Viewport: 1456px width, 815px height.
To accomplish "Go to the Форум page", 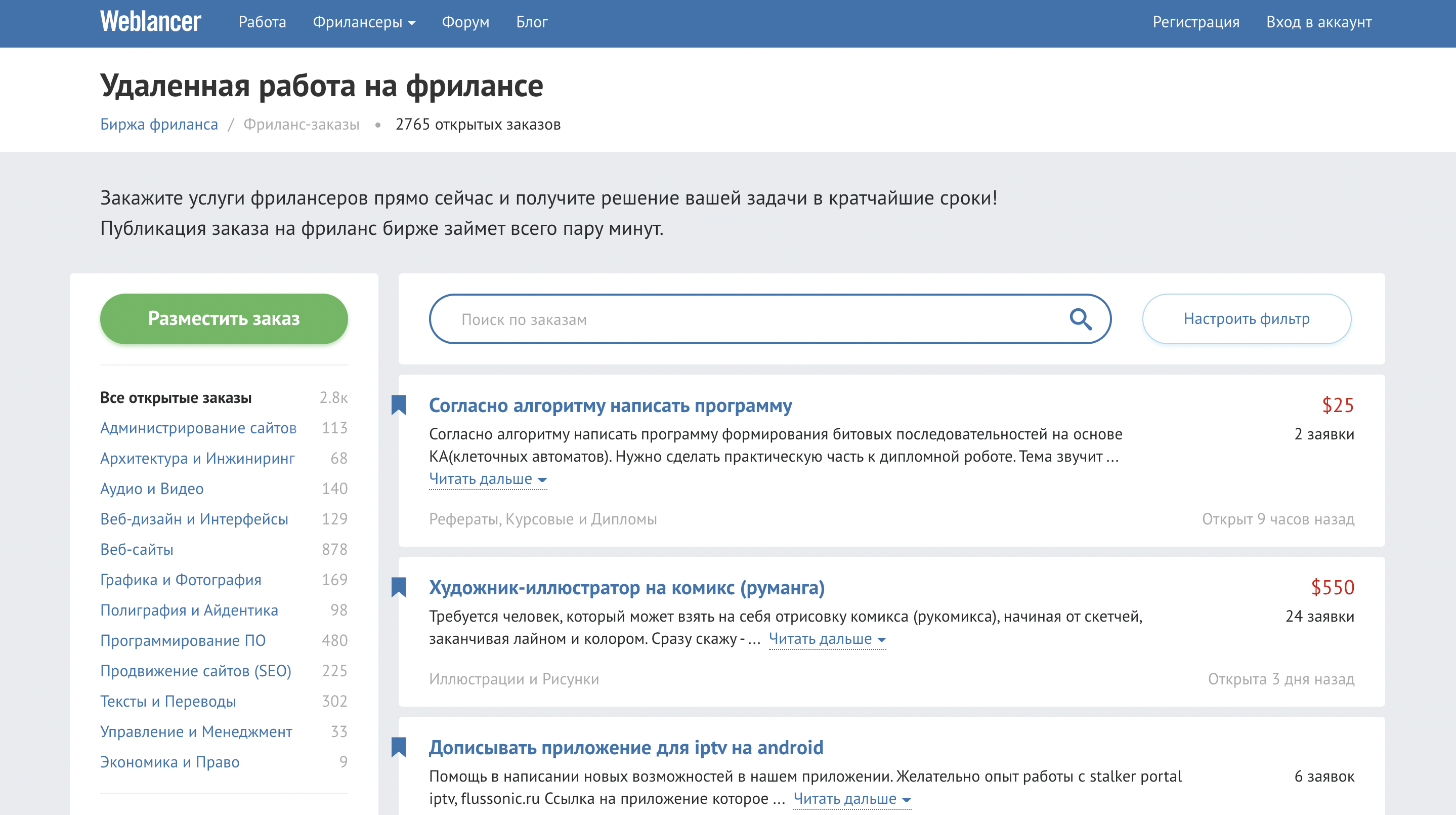I will coord(465,22).
